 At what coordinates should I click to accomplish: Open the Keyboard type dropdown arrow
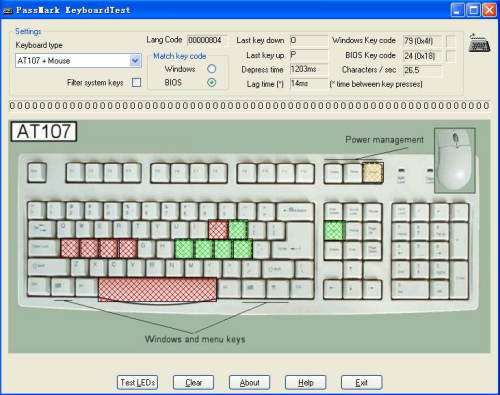(135, 61)
